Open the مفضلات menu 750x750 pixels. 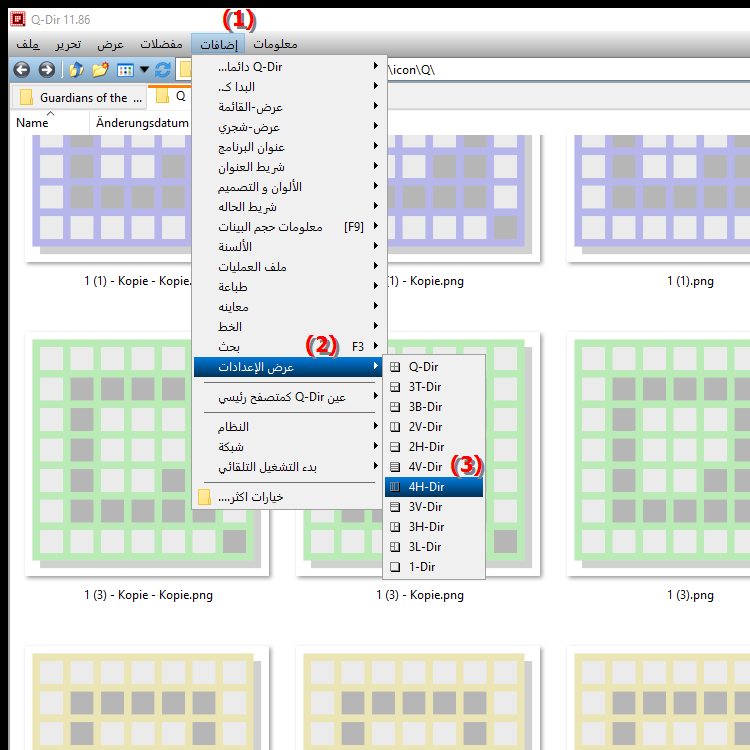(161, 44)
